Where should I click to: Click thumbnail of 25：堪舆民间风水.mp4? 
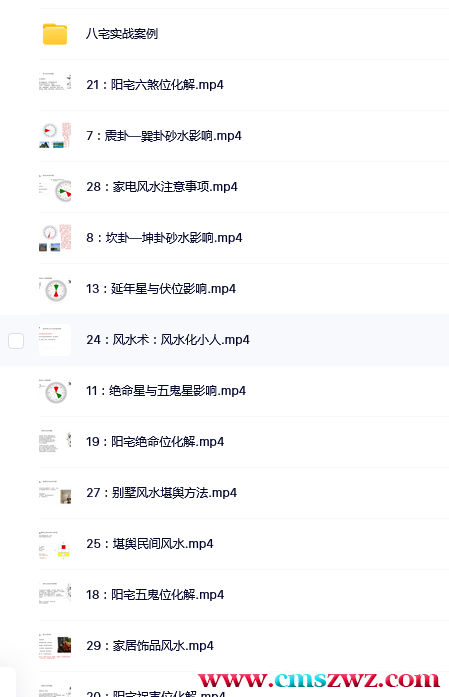(x=55, y=544)
